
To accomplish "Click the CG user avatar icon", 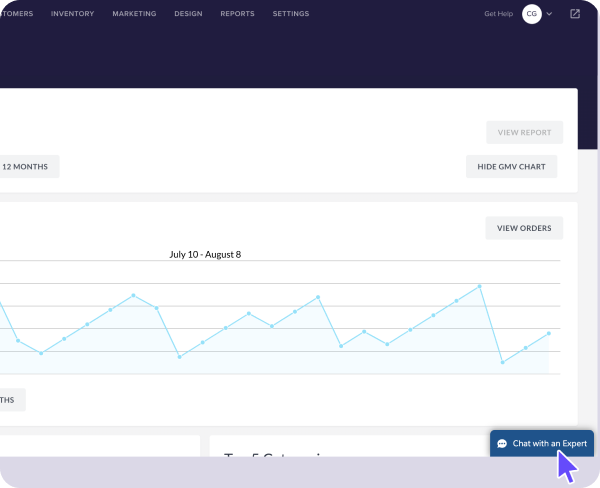I will [532, 14].
